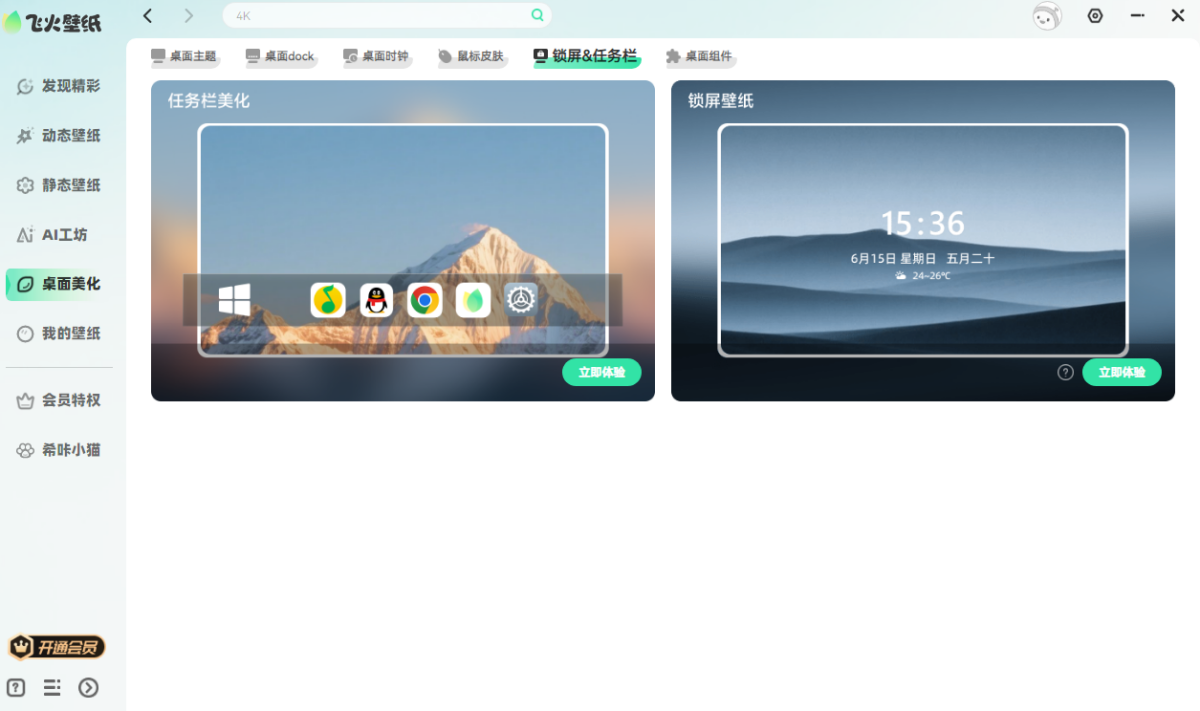
Task: Open the 桌面时钟 tab
Action: coord(376,56)
